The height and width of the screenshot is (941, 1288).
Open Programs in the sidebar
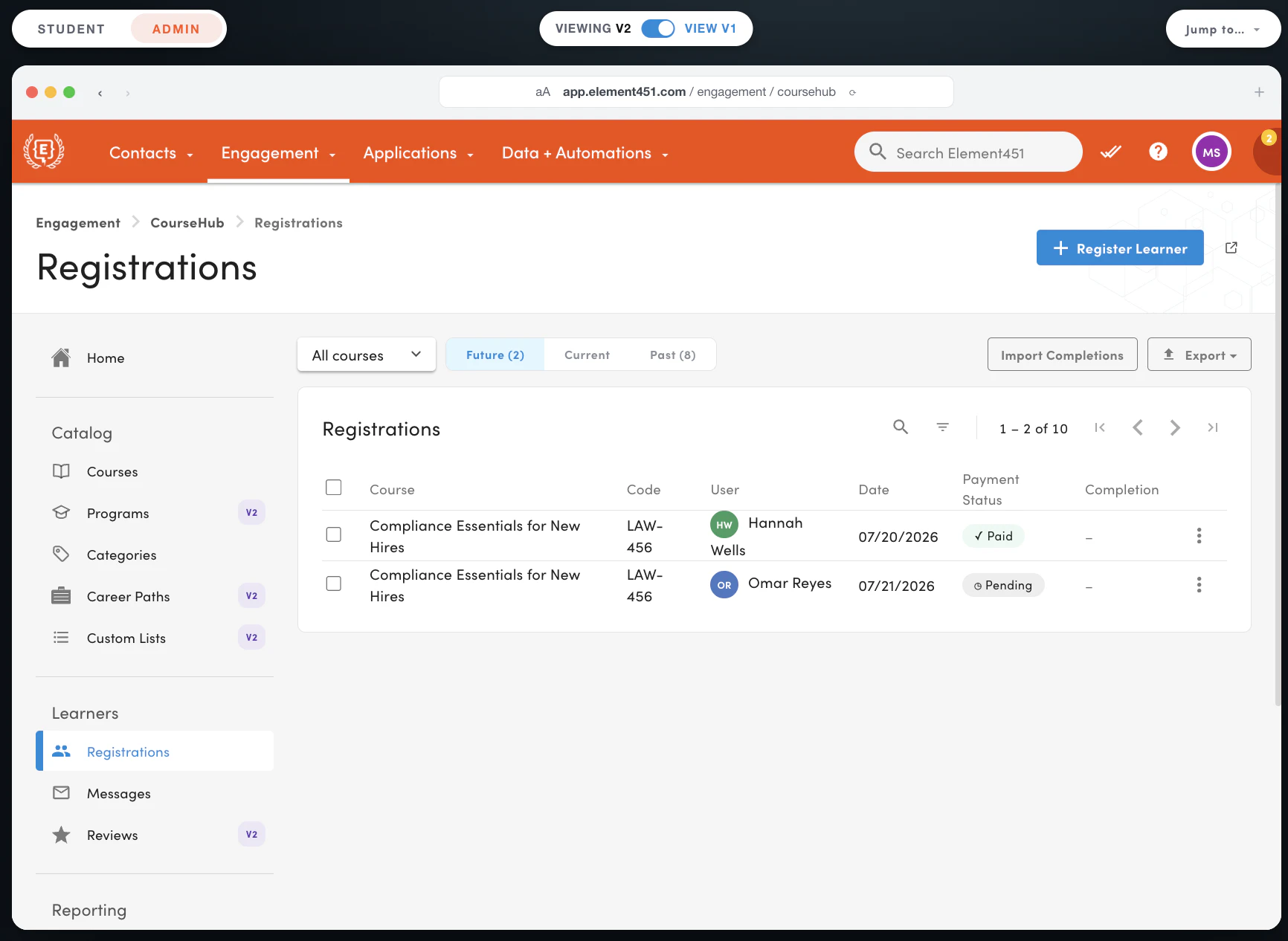point(155,513)
